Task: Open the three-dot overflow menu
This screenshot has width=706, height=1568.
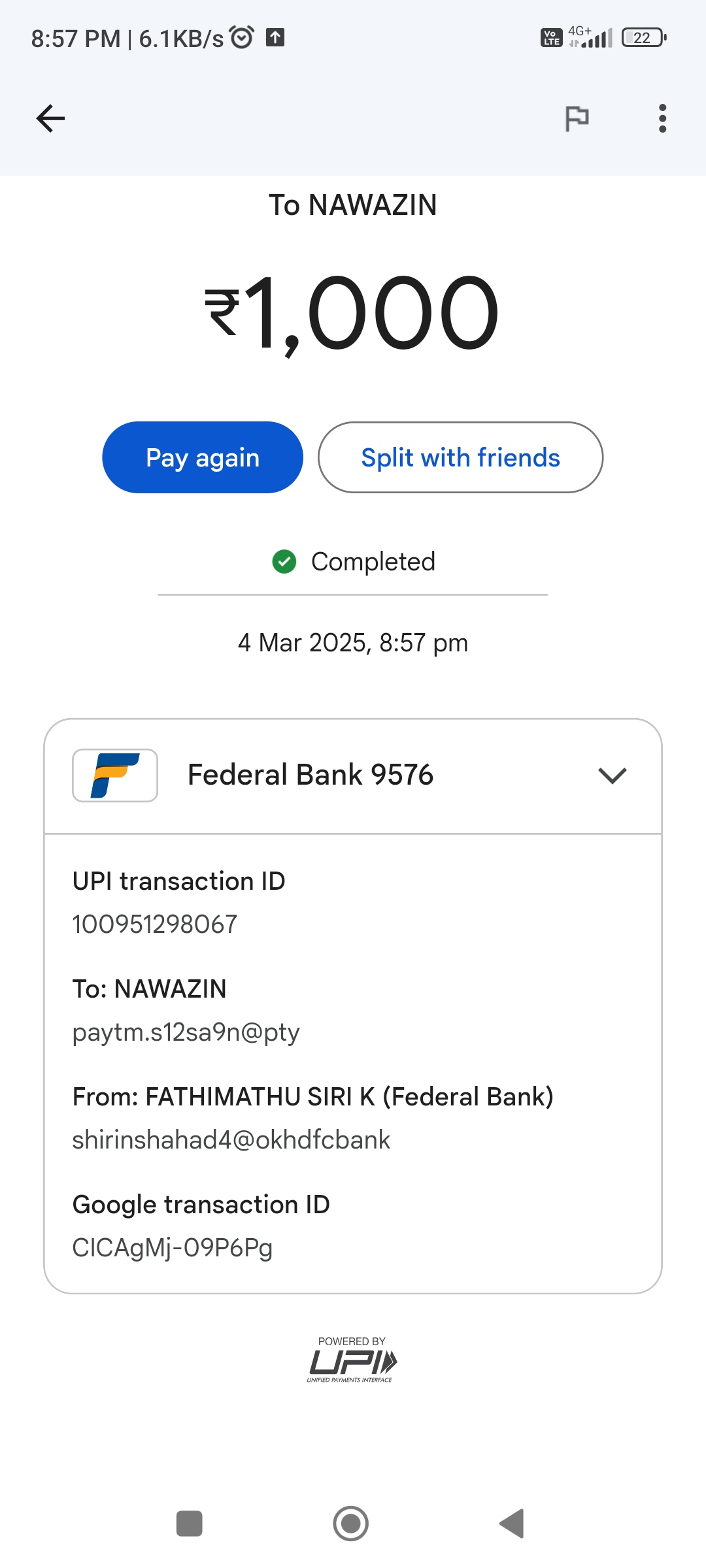Action: tap(662, 118)
